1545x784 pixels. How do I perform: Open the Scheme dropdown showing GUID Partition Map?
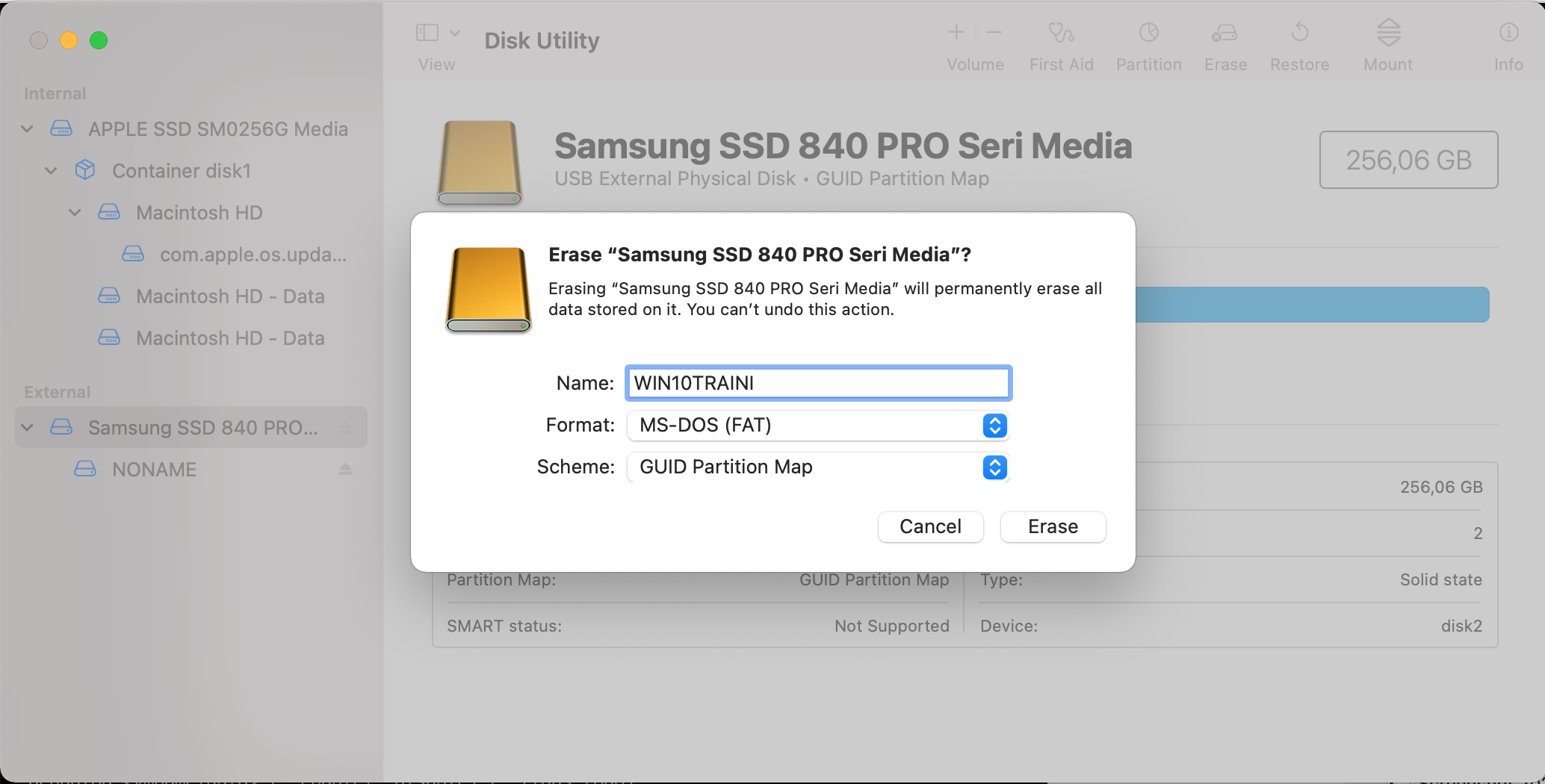[818, 467]
